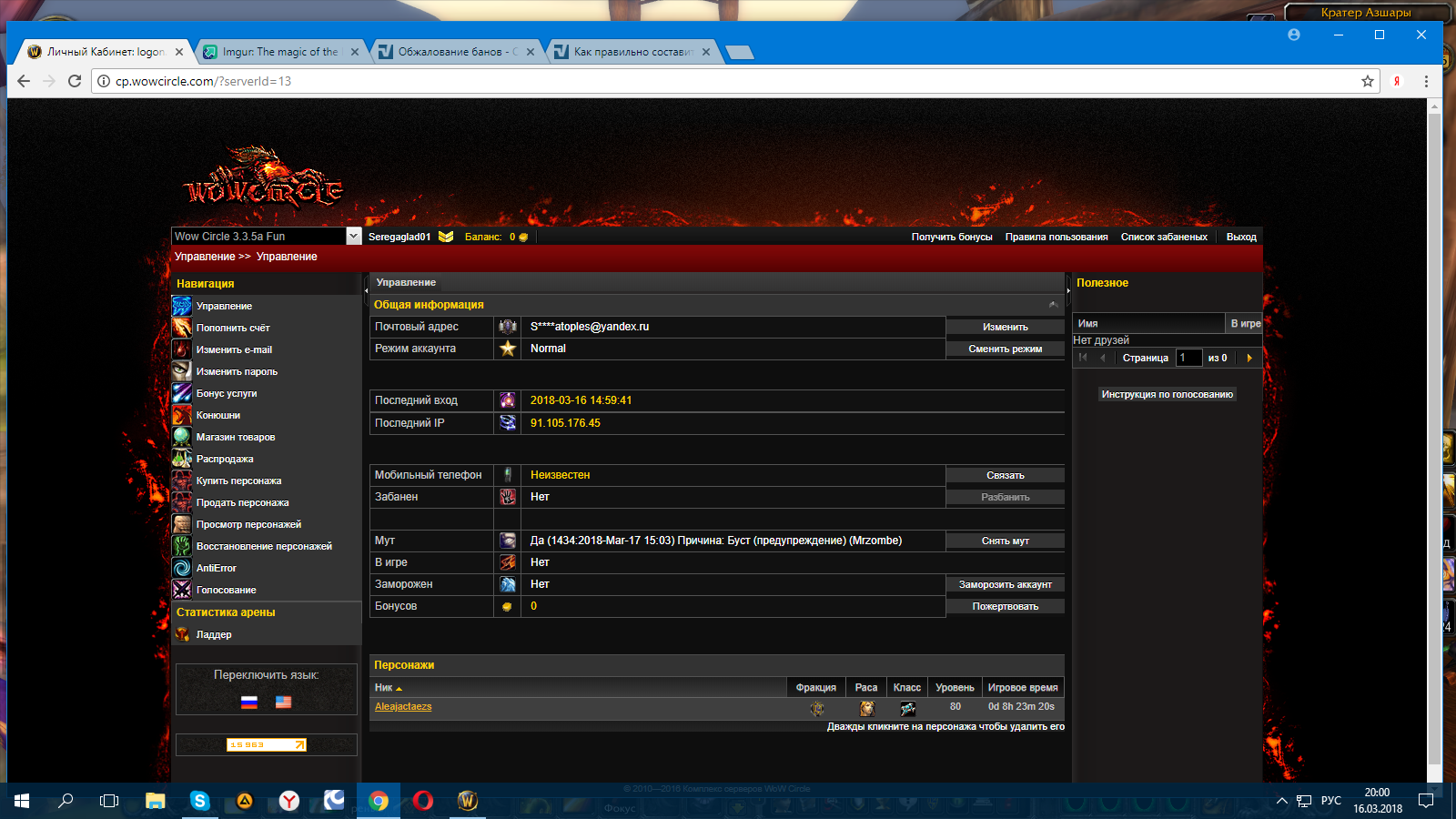The image size is (1456, 819).
Task: Select the English US flag icon
Action: coord(283,702)
